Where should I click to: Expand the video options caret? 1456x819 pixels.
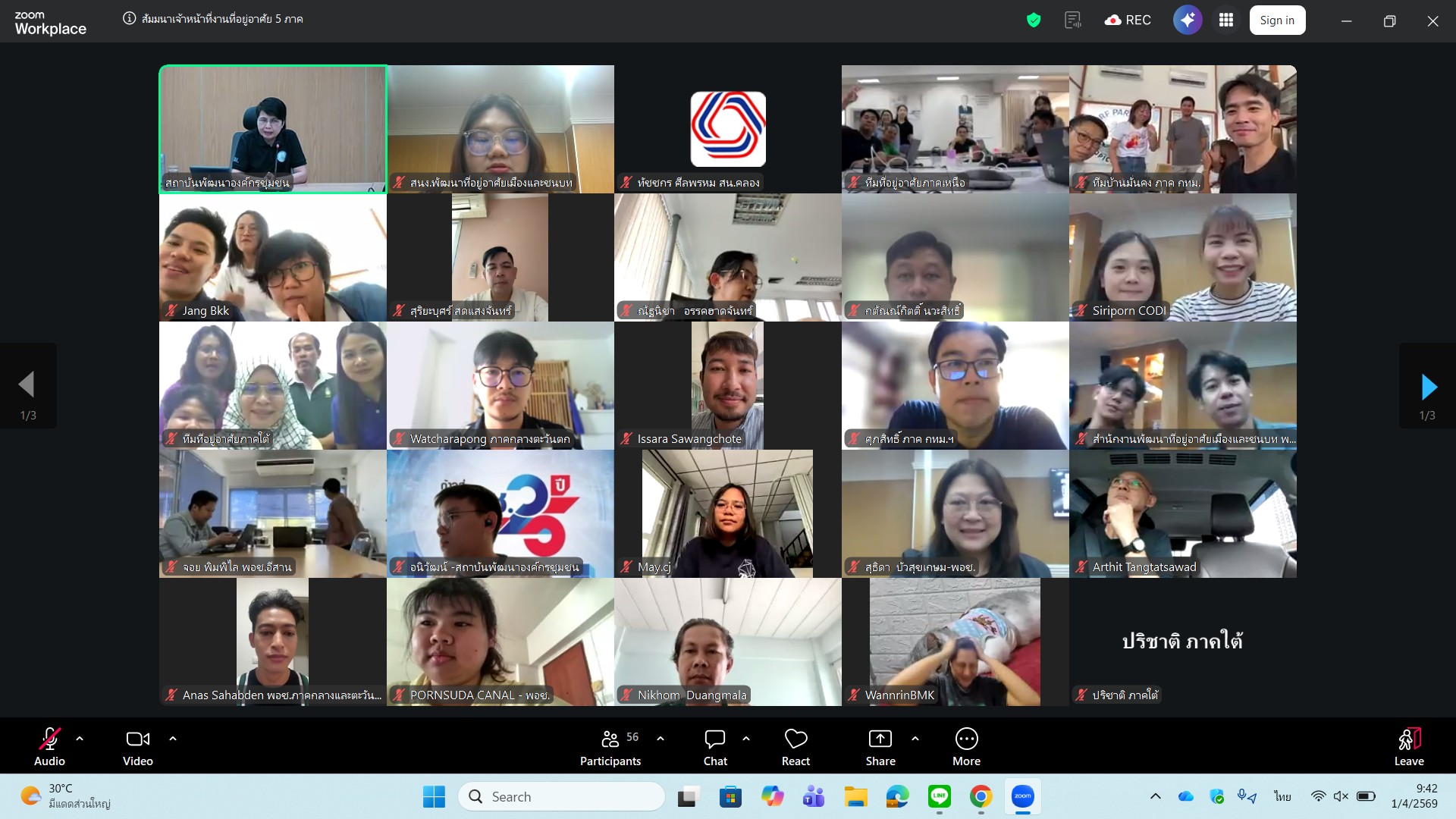click(x=173, y=738)
